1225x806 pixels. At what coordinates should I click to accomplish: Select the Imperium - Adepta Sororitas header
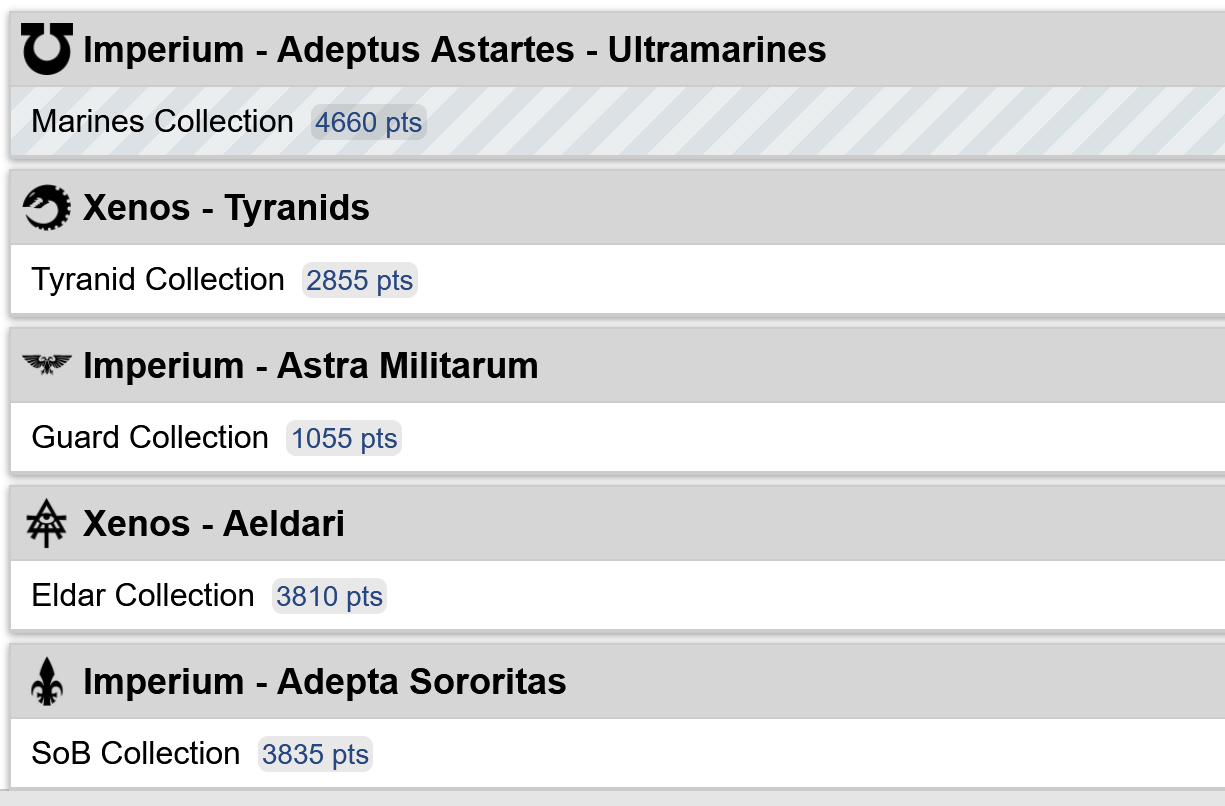[618, 681]
